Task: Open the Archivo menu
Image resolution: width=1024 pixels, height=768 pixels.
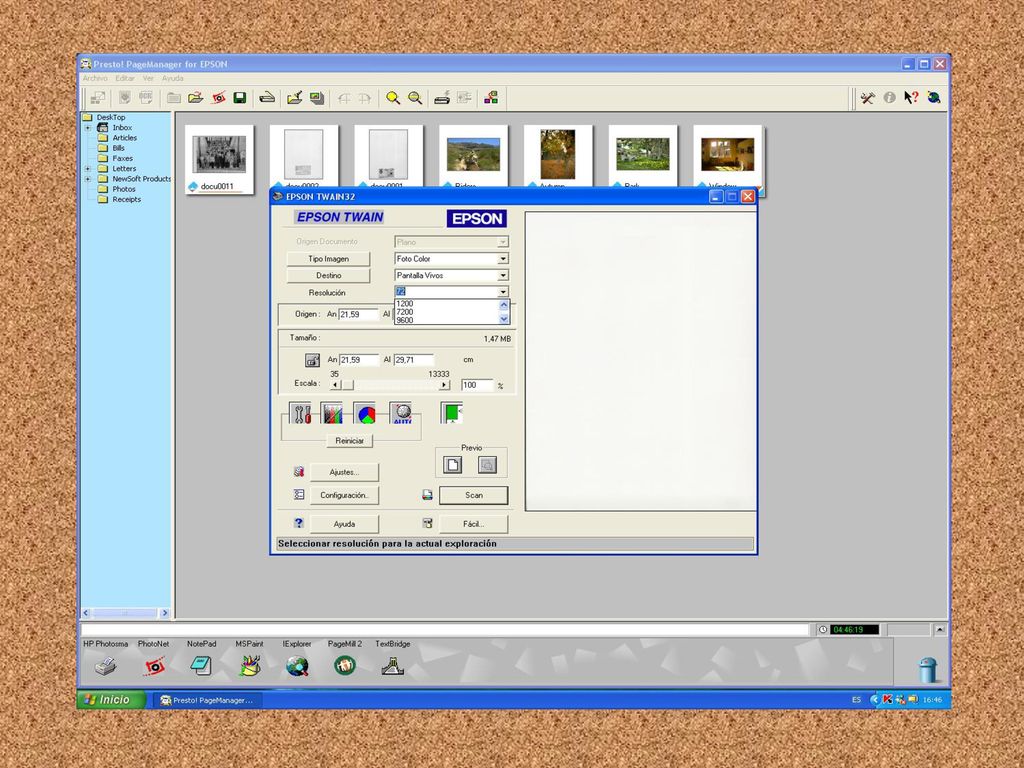Action: (95, 78)
